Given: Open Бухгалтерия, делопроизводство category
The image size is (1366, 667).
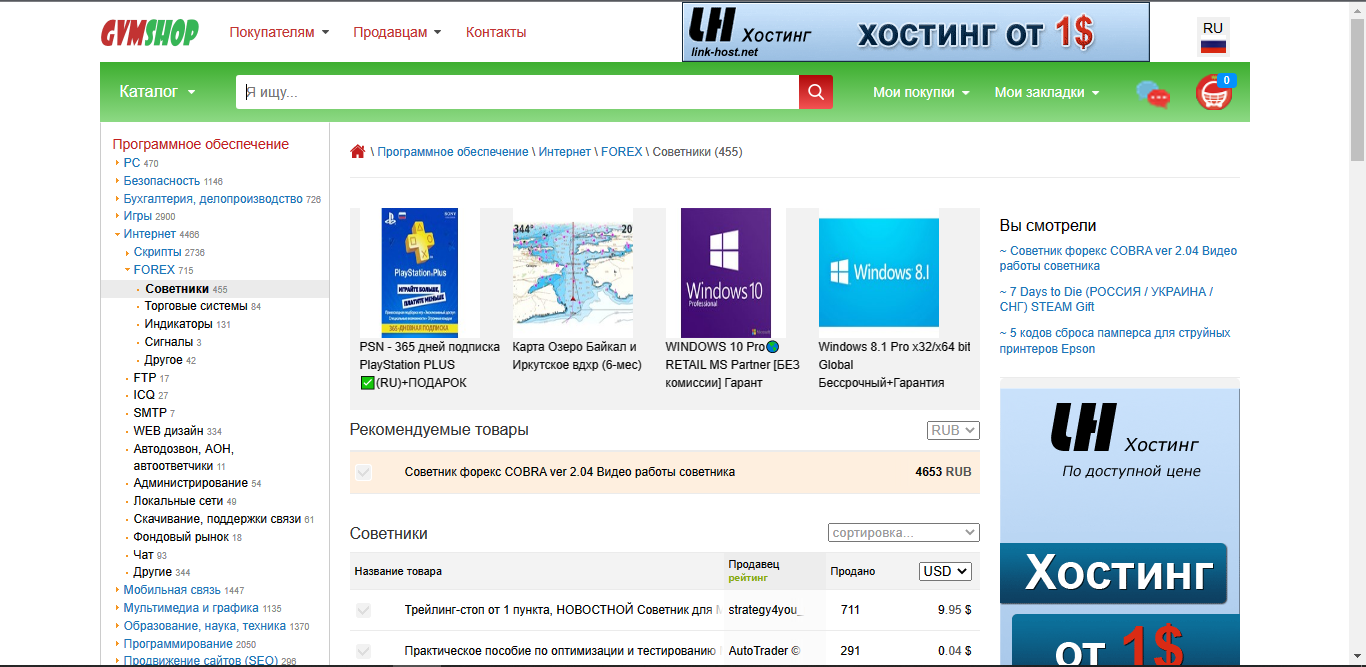Looking at the screenshot, I should [x=213, y=198].
